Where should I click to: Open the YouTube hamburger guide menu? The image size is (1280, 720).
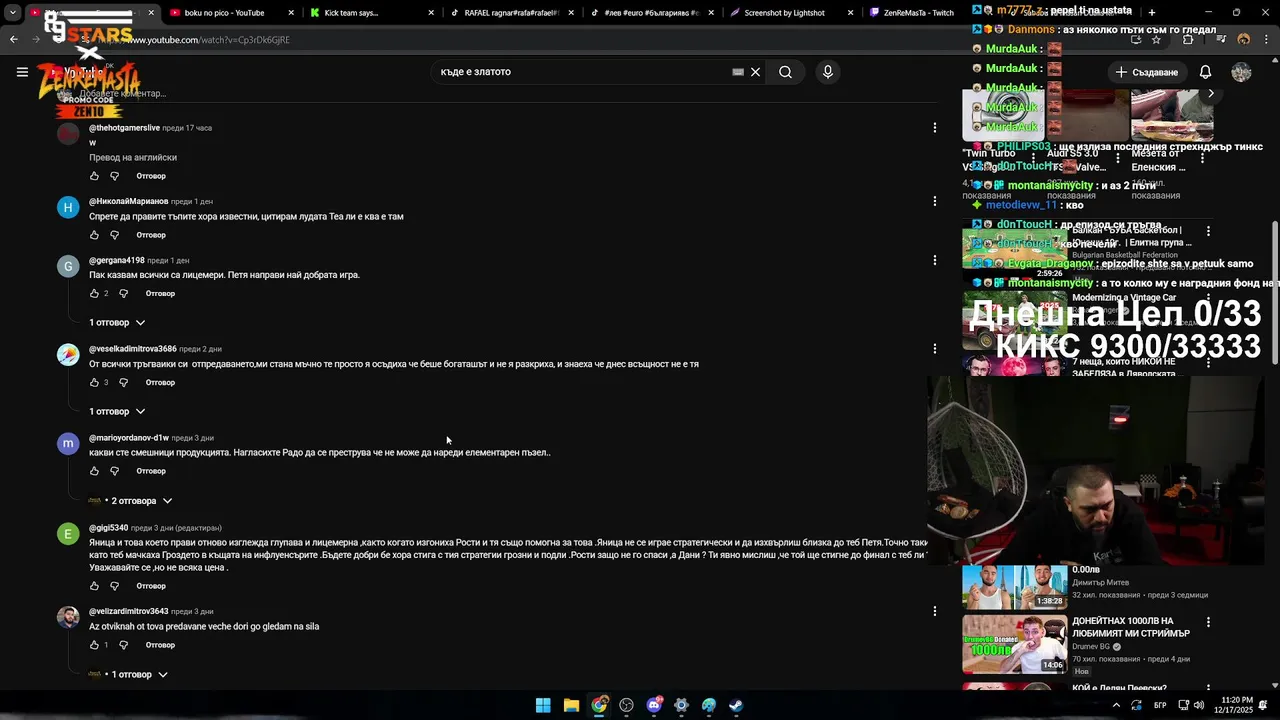[22, 72]
